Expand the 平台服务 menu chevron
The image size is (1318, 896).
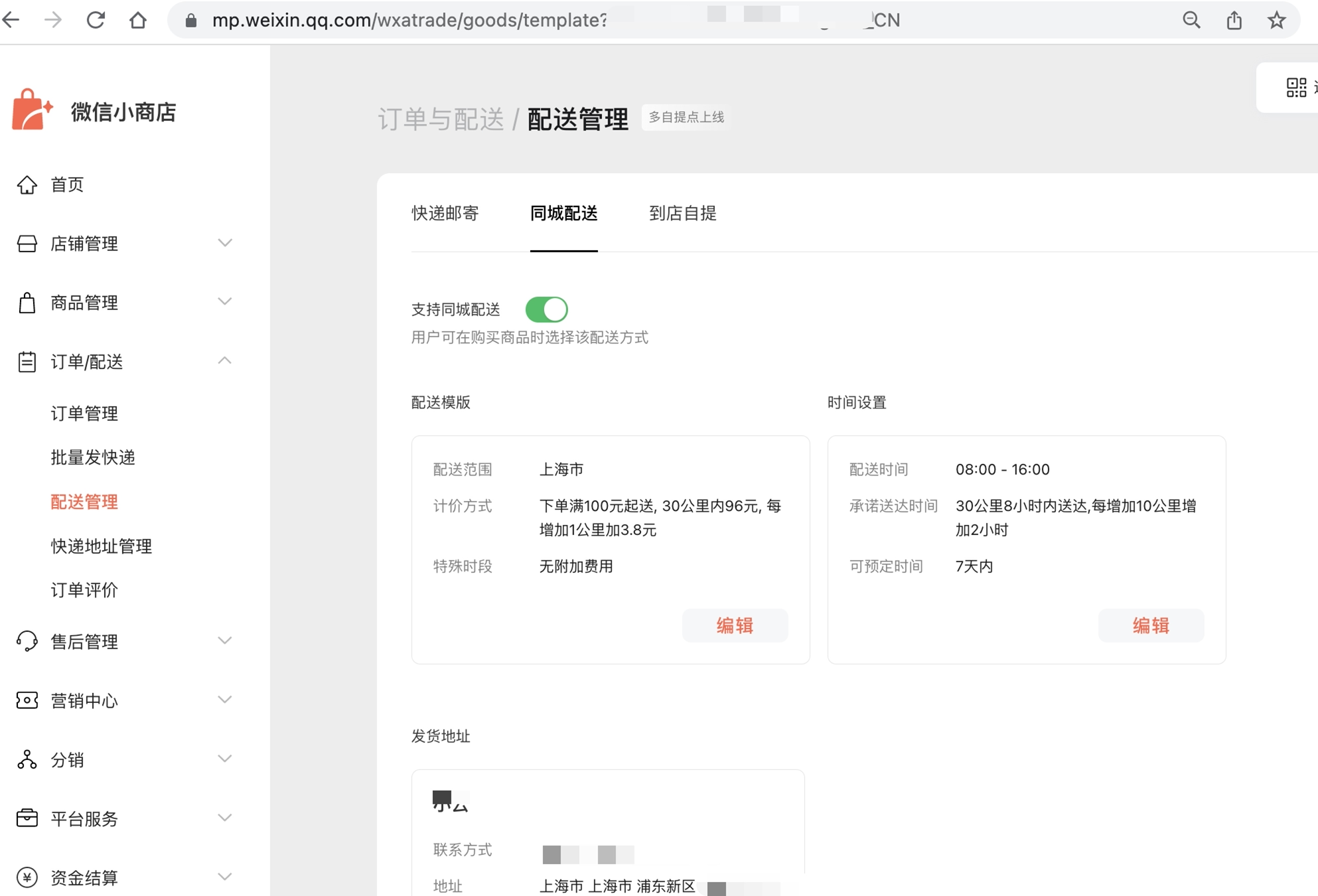[225, 818]
